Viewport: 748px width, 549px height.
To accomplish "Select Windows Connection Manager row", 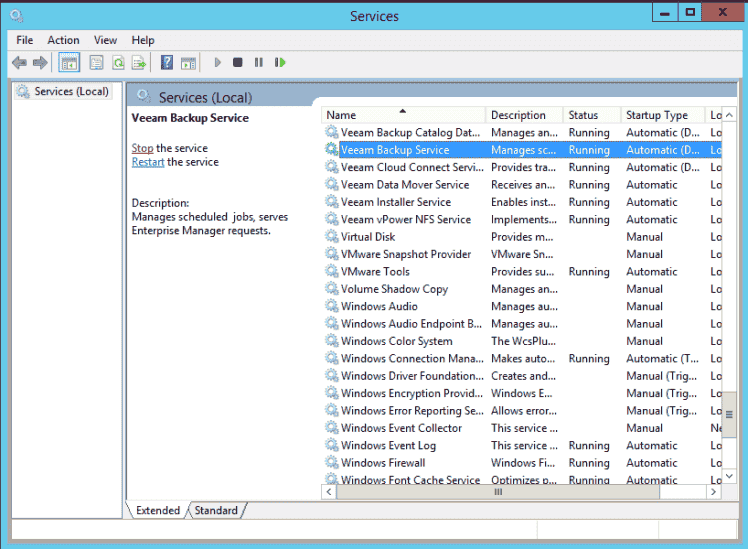I will click(522, 358).
